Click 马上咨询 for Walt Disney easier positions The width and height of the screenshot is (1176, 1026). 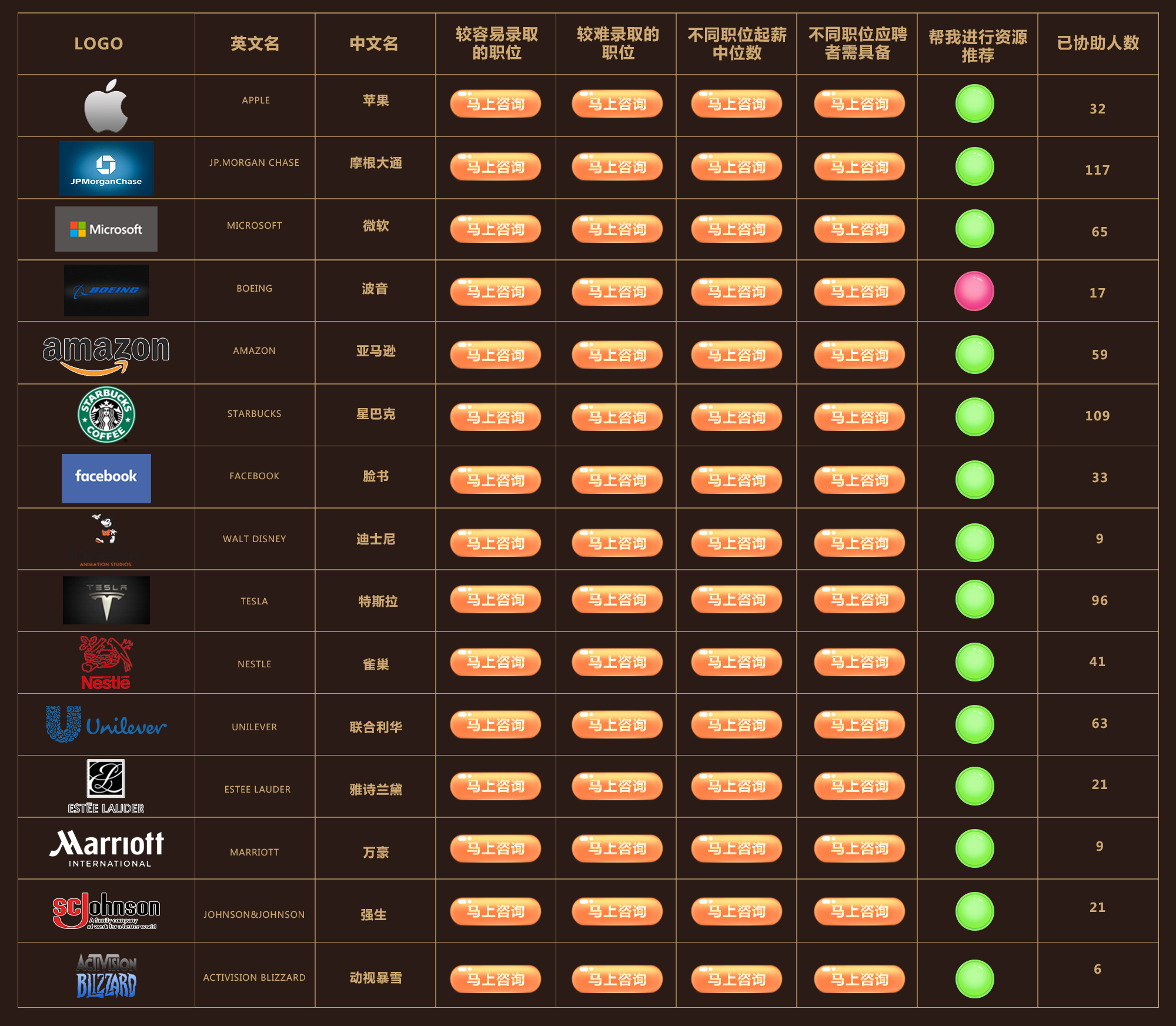point(496,543)
